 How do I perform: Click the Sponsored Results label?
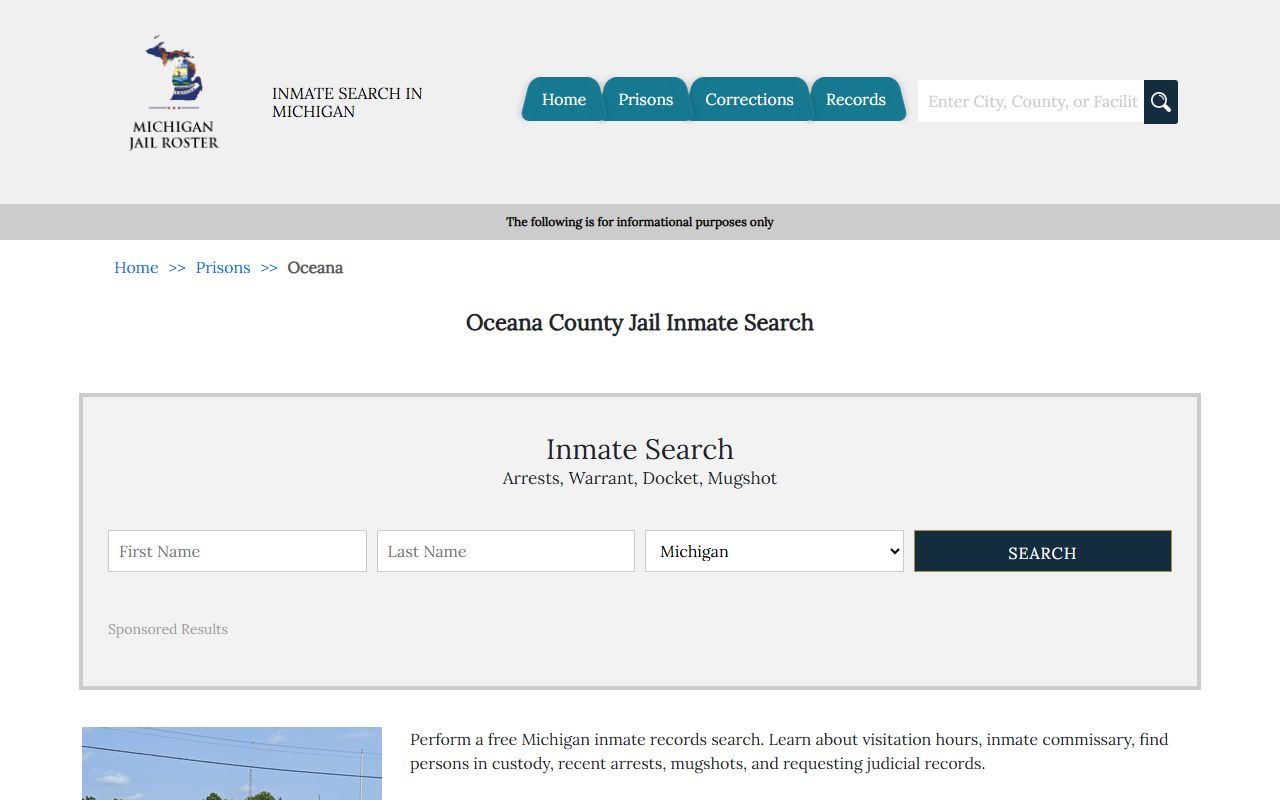(168, 629)
